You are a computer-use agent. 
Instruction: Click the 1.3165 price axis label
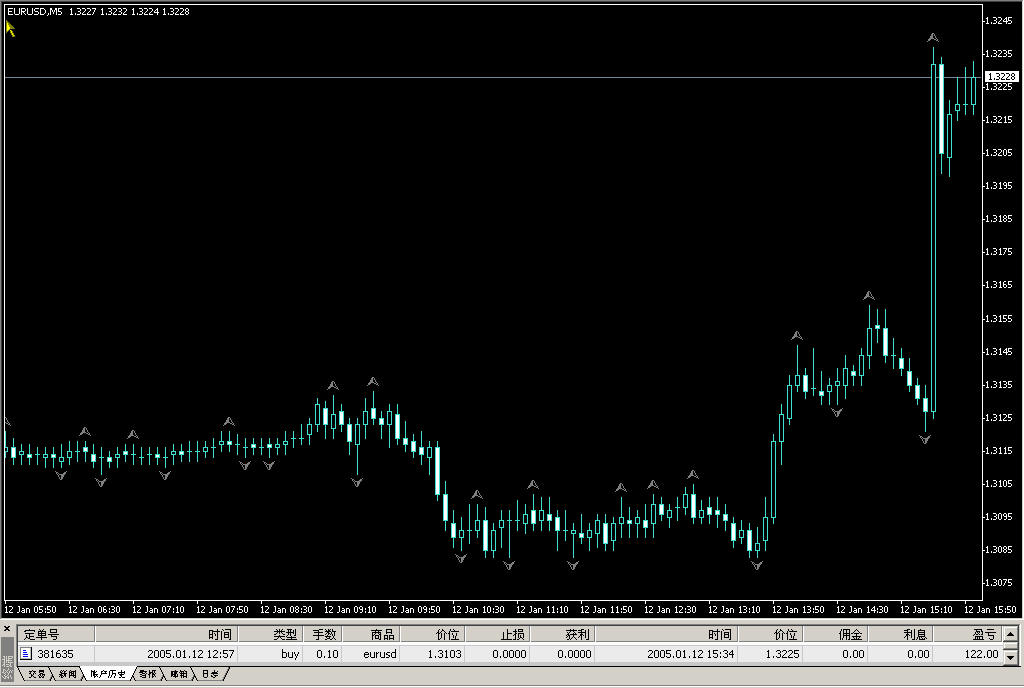coord(999,285)
